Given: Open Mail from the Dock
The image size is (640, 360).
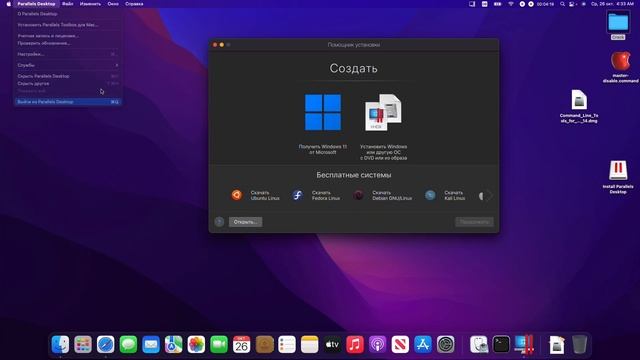Looking at the screenshot, I should coord(151,344).
